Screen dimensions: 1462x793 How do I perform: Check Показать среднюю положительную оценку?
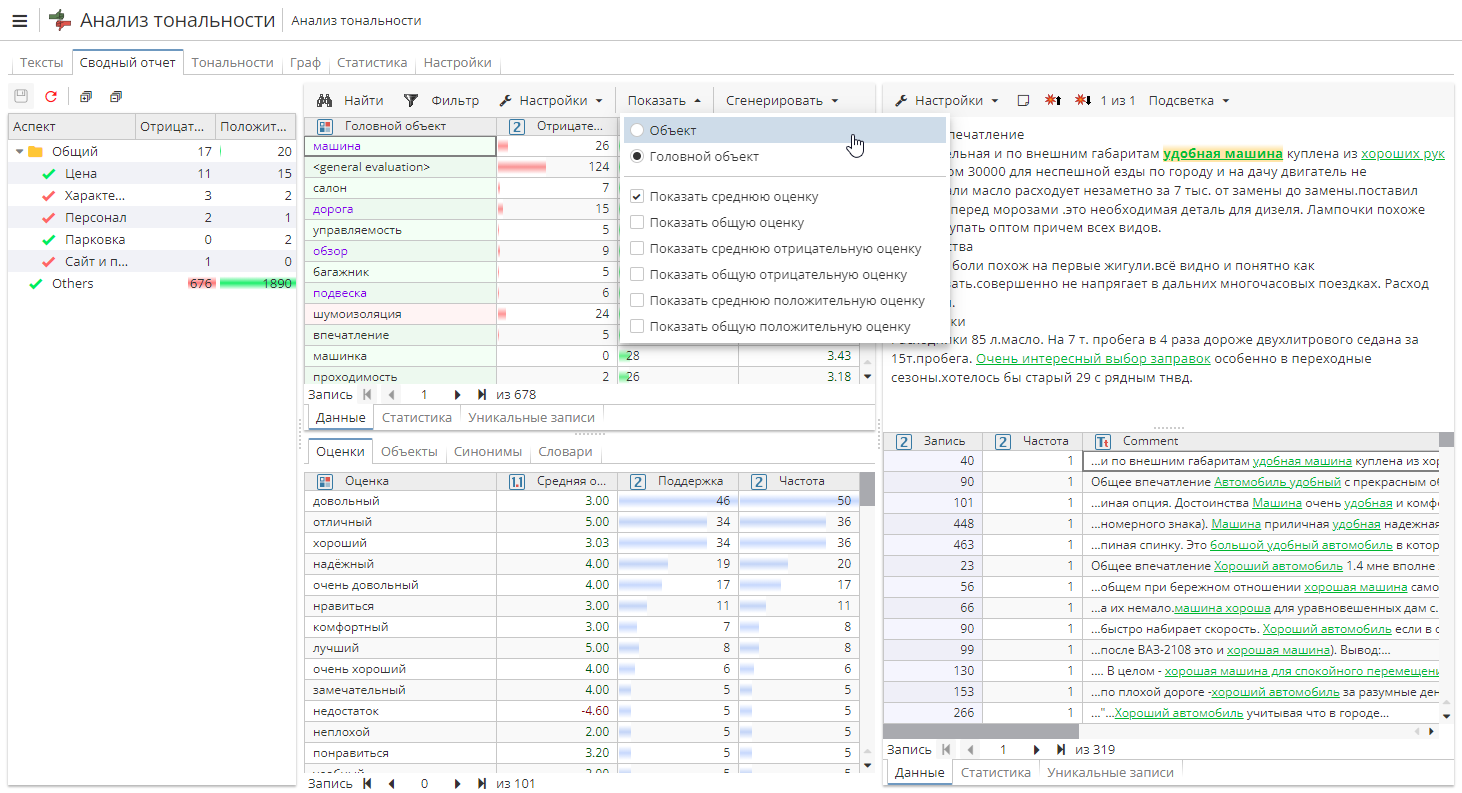pyautogui.click(x=637, y=300)
